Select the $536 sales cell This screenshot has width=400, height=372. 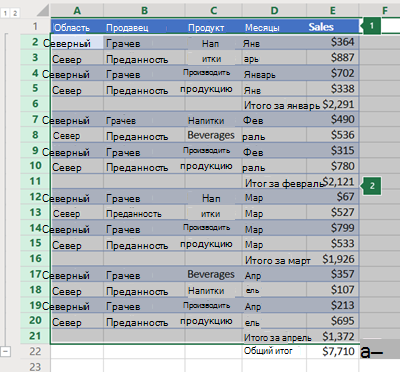tap(333, 135)
